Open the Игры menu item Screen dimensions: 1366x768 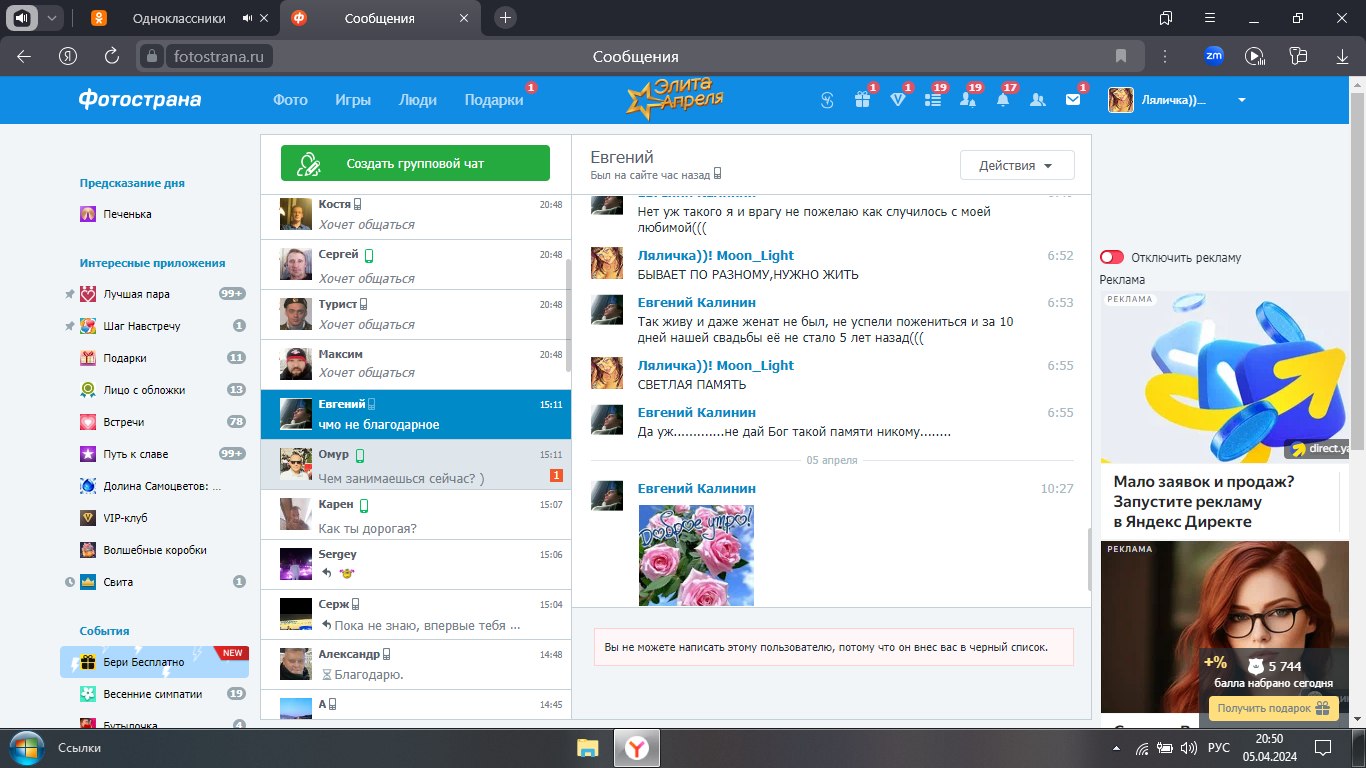click(353, 100)
